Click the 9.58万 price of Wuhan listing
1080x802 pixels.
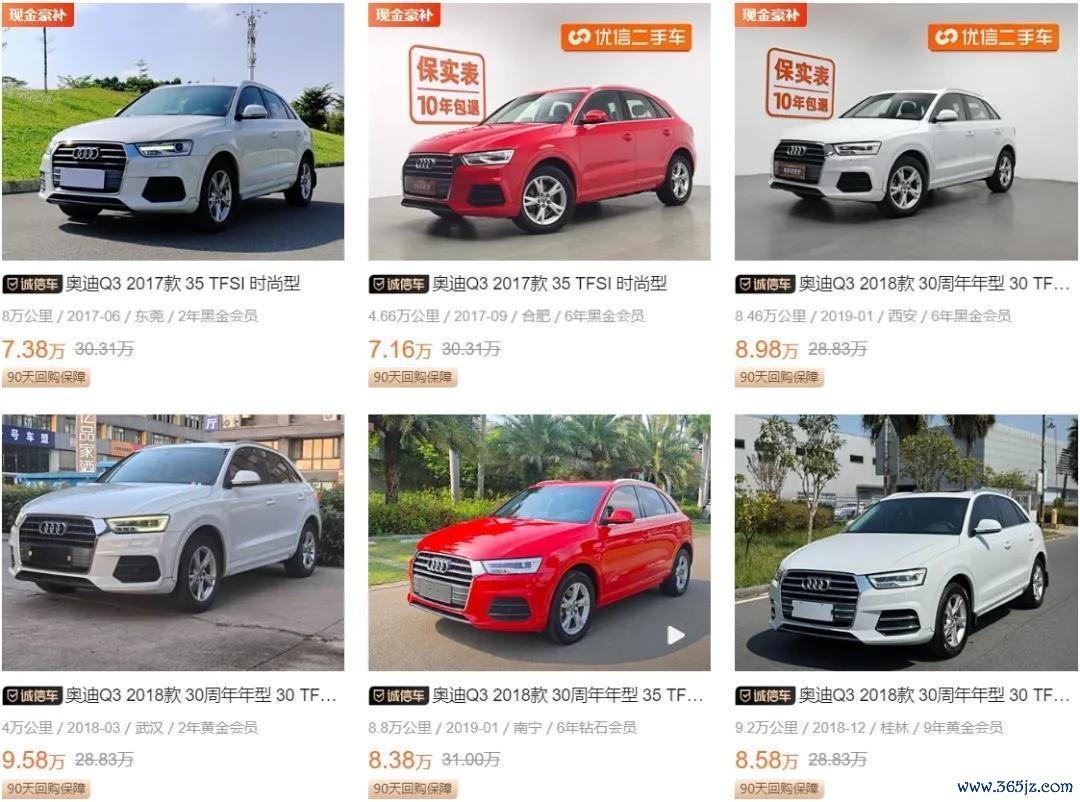point(33,760)
